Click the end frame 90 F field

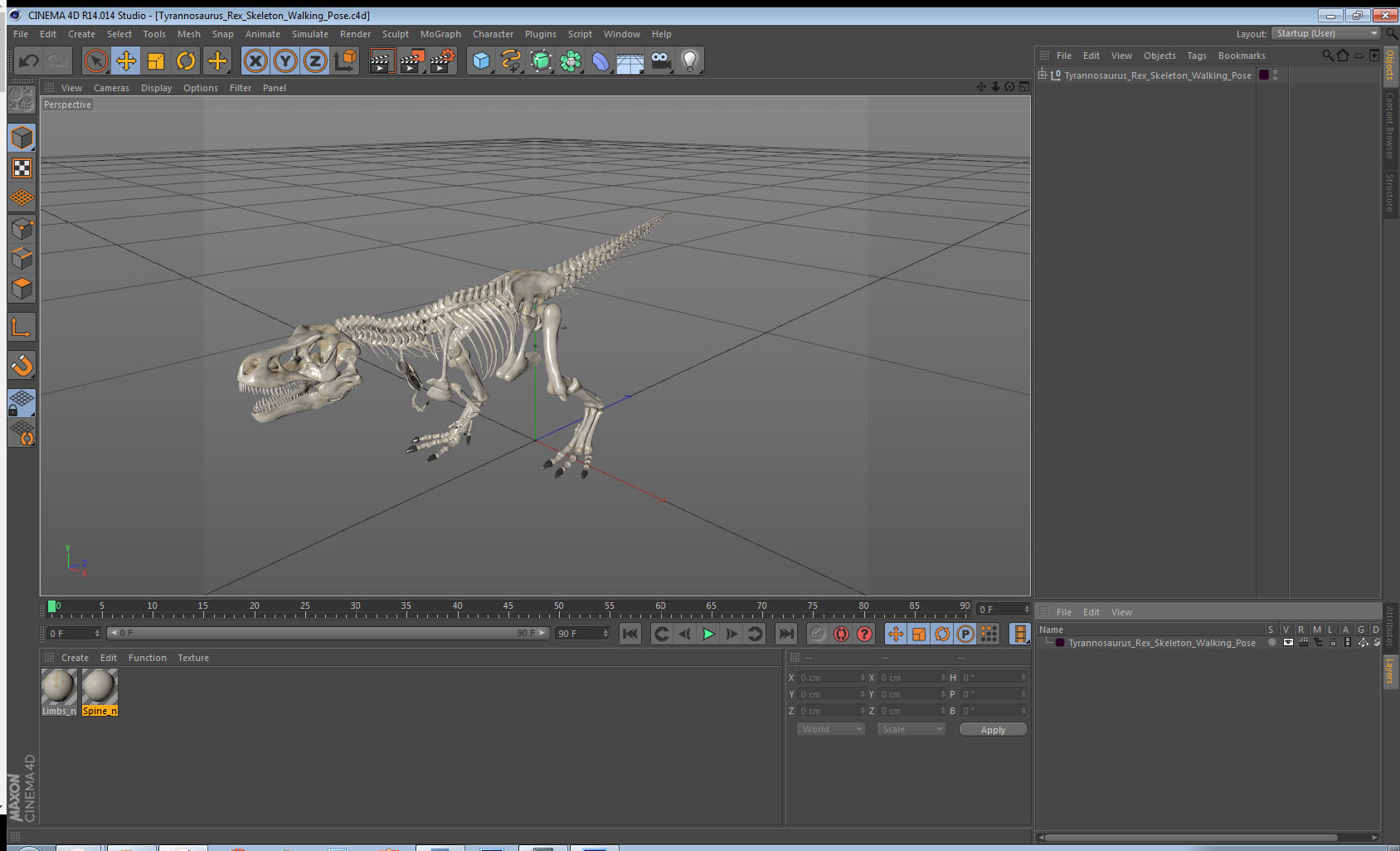click(x=583, y=634)
